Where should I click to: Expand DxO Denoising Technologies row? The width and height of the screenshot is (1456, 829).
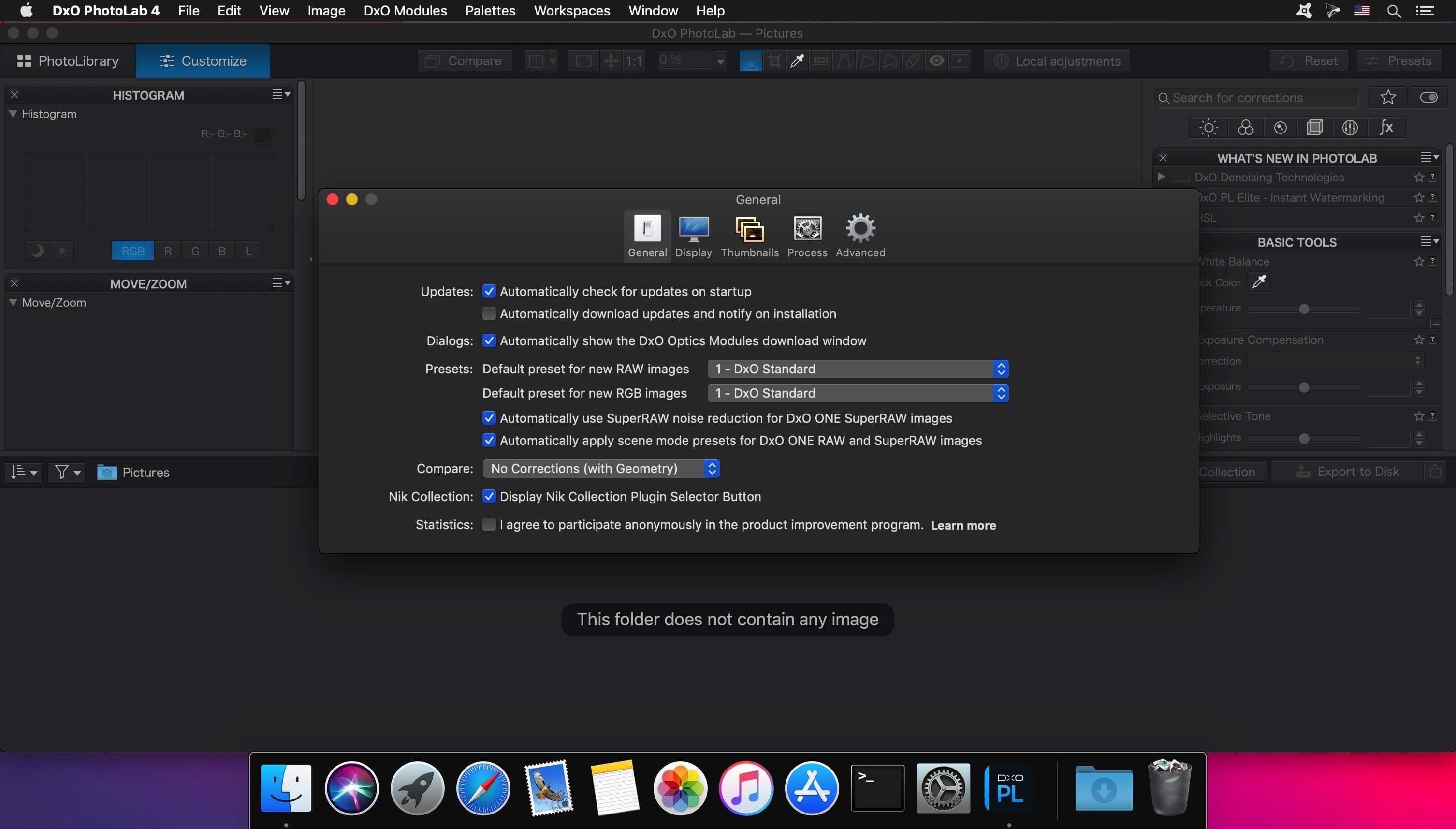(1161, 177)
